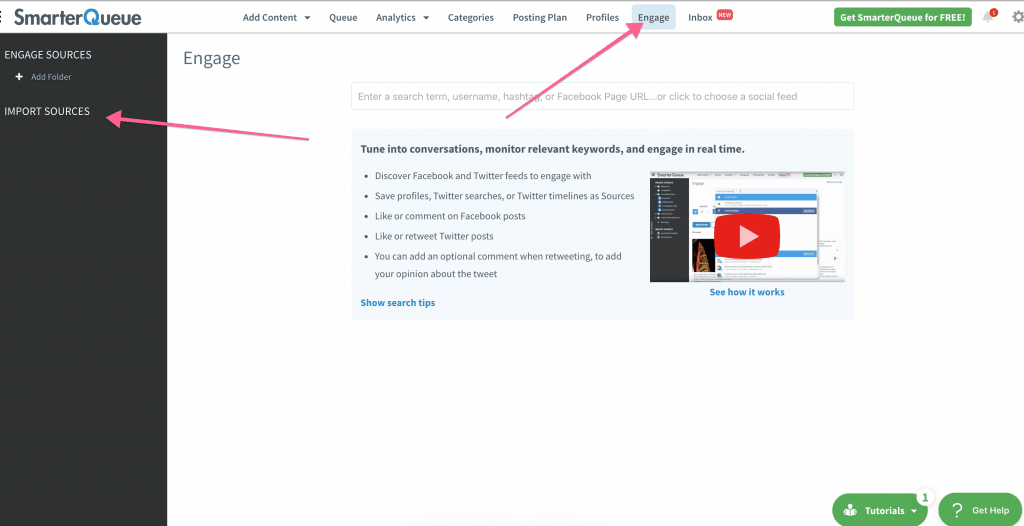Click the Like or retweet Twitter posts bullet
The height and width of the screenshot is (526, 1024).
click(434, 237)
